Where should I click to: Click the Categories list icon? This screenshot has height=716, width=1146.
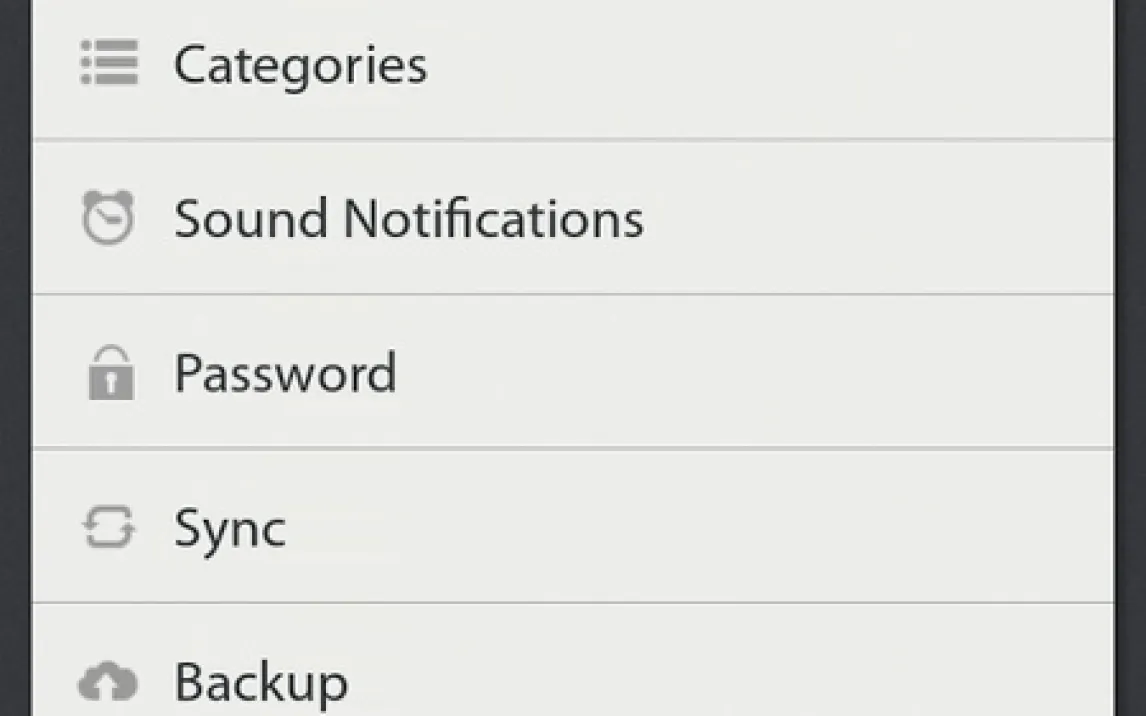pyautogui.click(x=108, y=64)
